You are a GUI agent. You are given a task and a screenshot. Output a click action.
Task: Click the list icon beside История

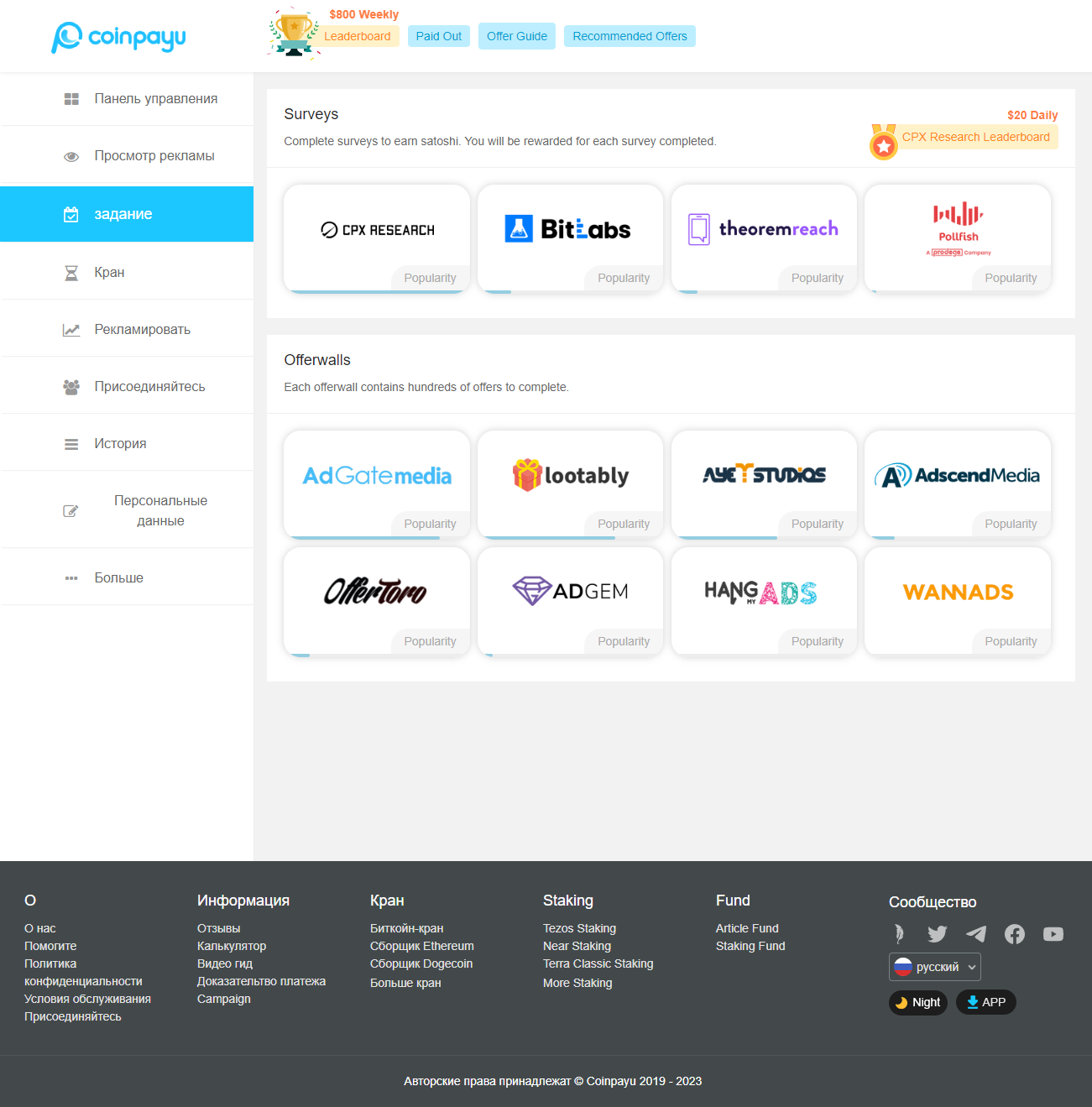[x=71, y=444]
